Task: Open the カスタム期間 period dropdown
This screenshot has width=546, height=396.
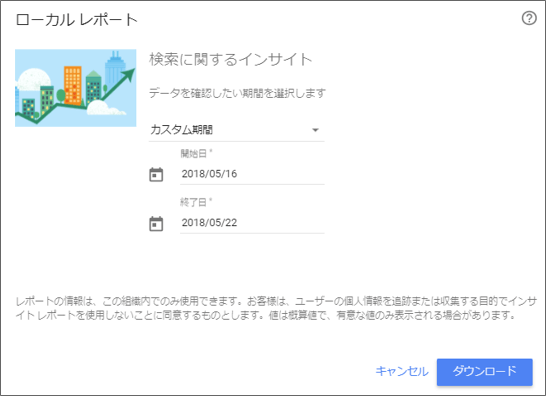Action: coord(236,130)
